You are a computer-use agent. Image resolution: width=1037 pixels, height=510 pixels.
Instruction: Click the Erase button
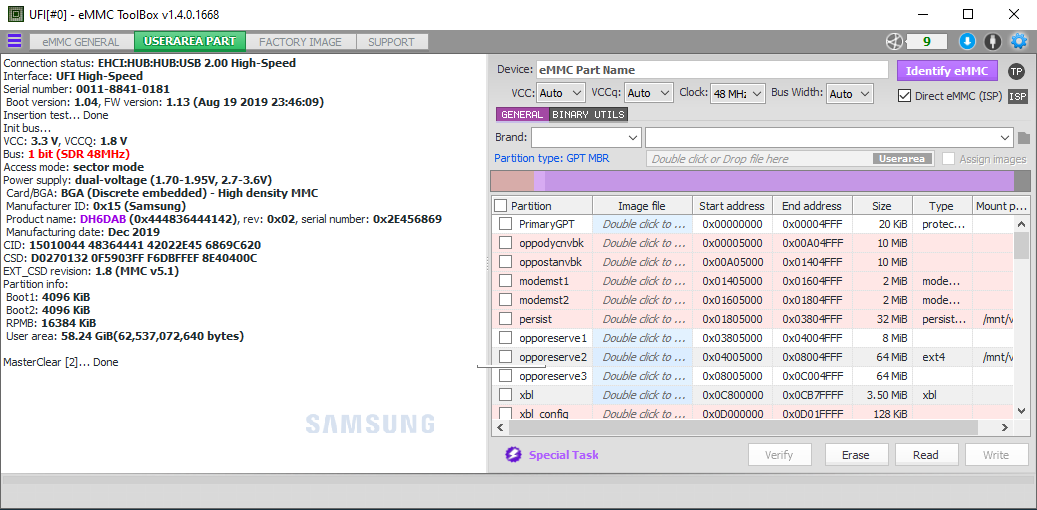click(855, 455)
